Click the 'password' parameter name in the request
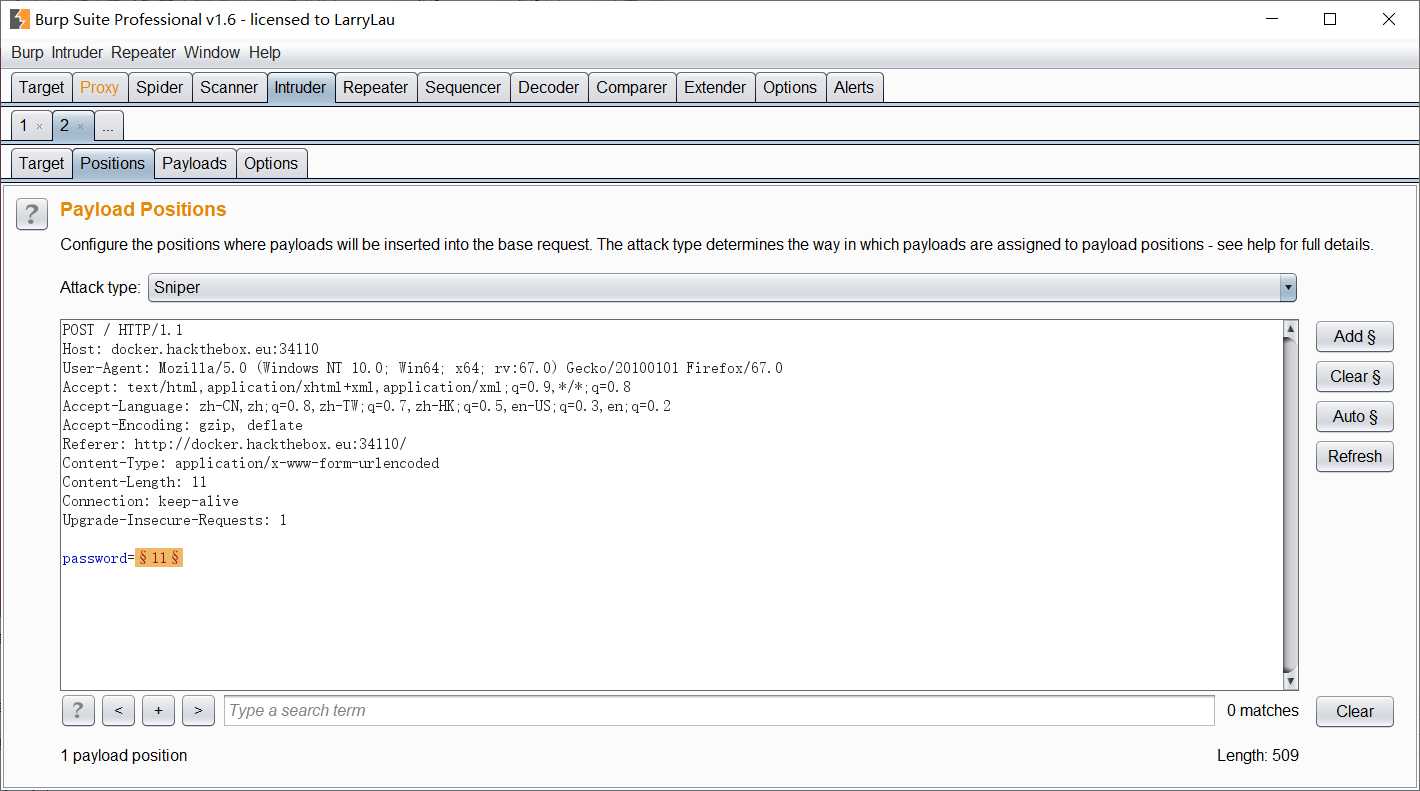The image size is (1420, 791). coord(94,558)
